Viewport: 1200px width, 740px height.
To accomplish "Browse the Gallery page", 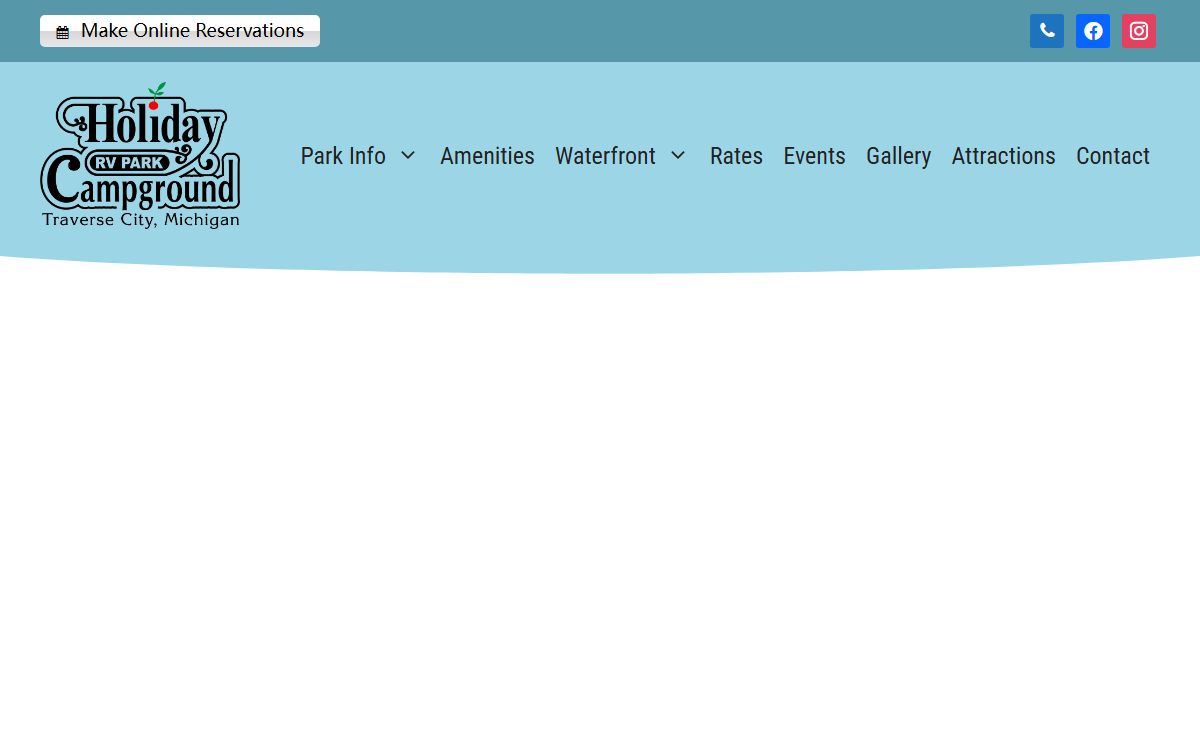I will (898, 156).
